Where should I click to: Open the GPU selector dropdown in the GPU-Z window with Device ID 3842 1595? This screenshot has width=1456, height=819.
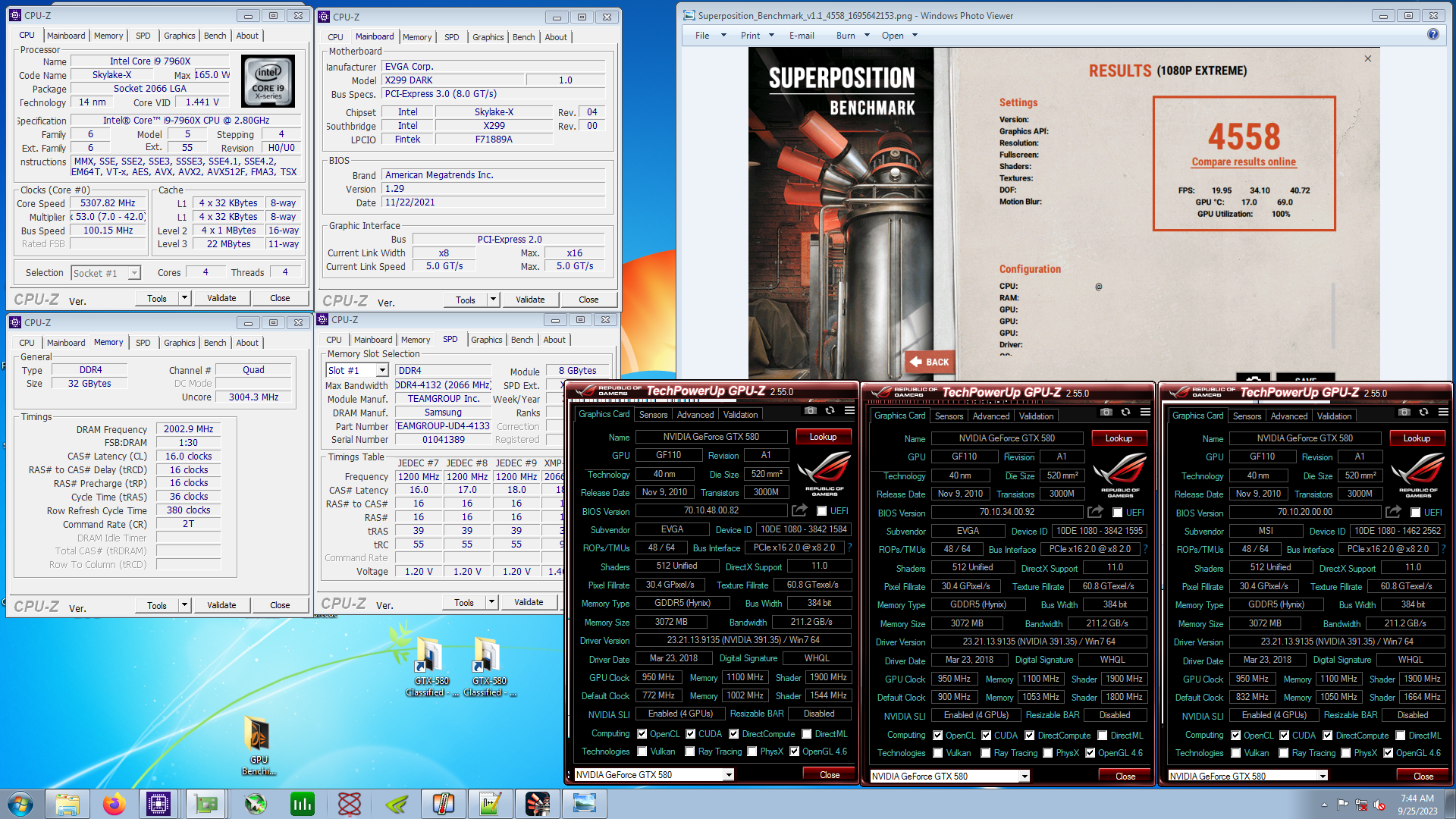coord(1024,777)
